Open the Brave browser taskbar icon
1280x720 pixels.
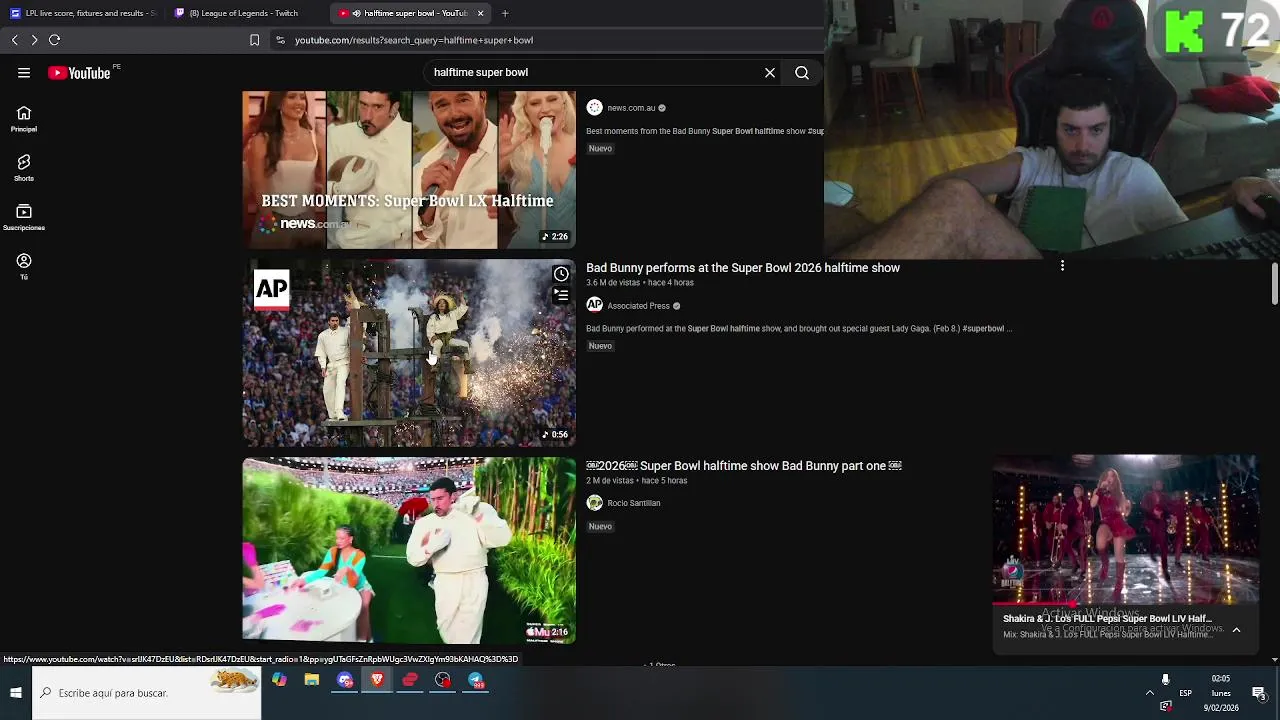pyautogui.click(x=377, y=680)
